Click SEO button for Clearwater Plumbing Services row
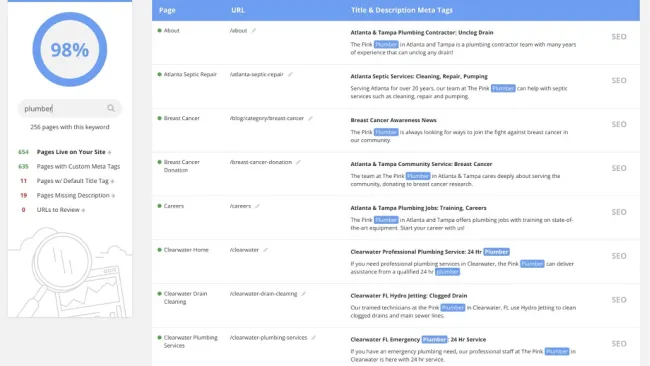The width and height of the screenshot is (650, 366). [619, 344]
